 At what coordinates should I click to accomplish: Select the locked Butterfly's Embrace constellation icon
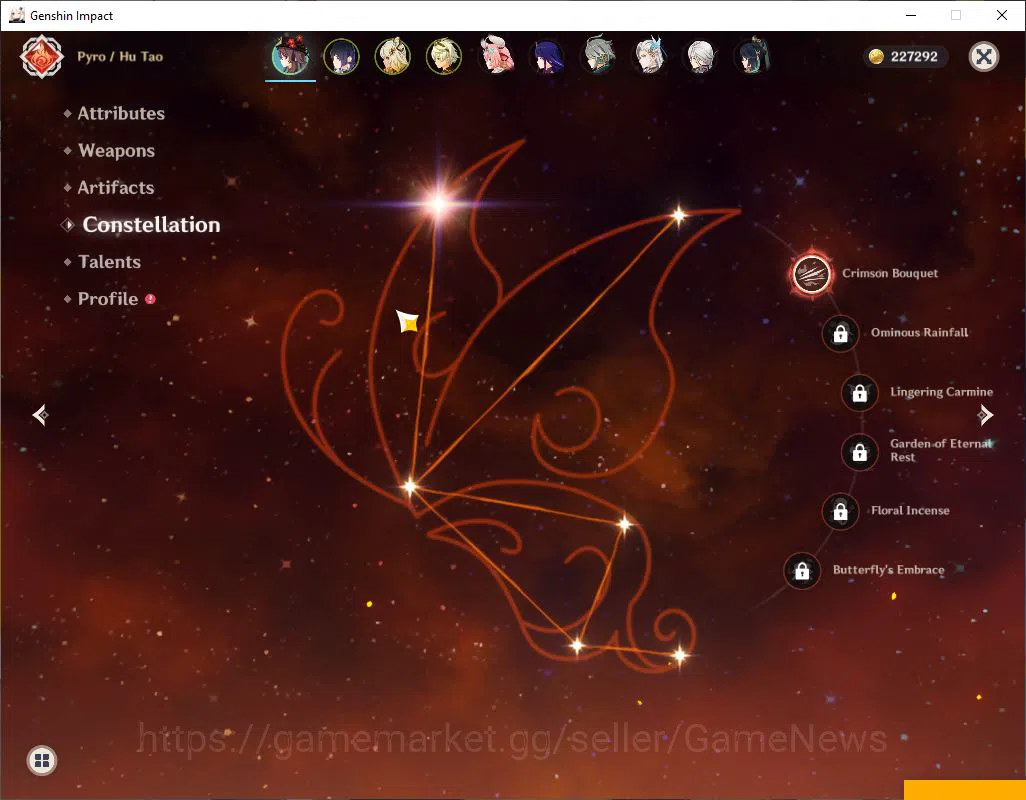tap(802, 570)
